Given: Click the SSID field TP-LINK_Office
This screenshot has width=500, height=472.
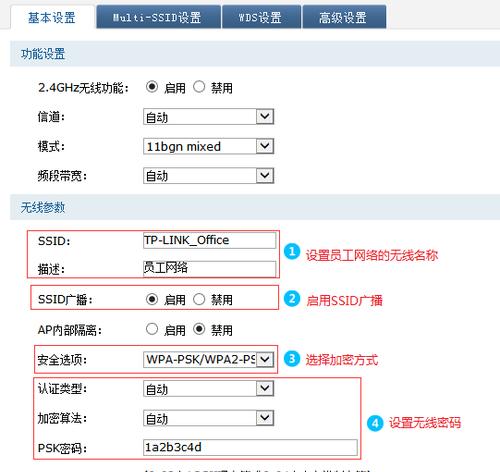Looking at the screenshot, I should point(210,240).
